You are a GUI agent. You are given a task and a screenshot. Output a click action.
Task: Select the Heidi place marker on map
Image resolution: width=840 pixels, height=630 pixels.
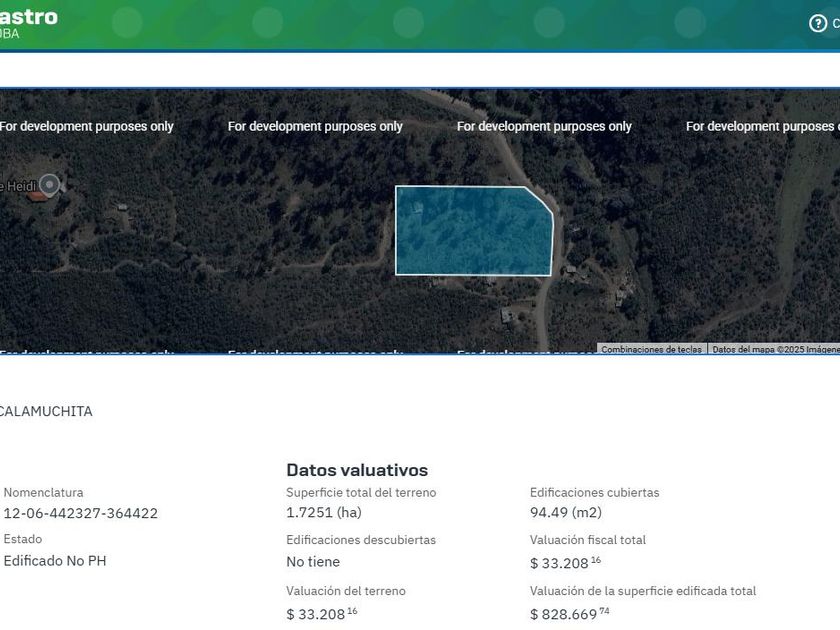pyautogui.click(x=50, y=184)
